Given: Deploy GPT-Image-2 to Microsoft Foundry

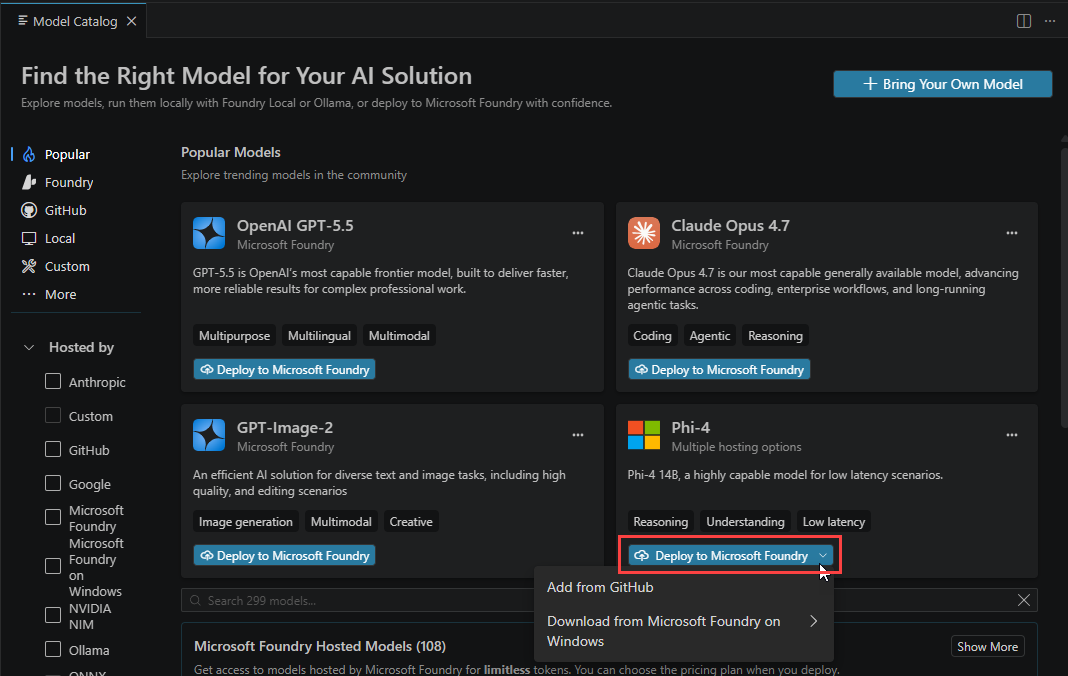Looking at the screenshot, I should pyautogui.click(x=285, y=555).
